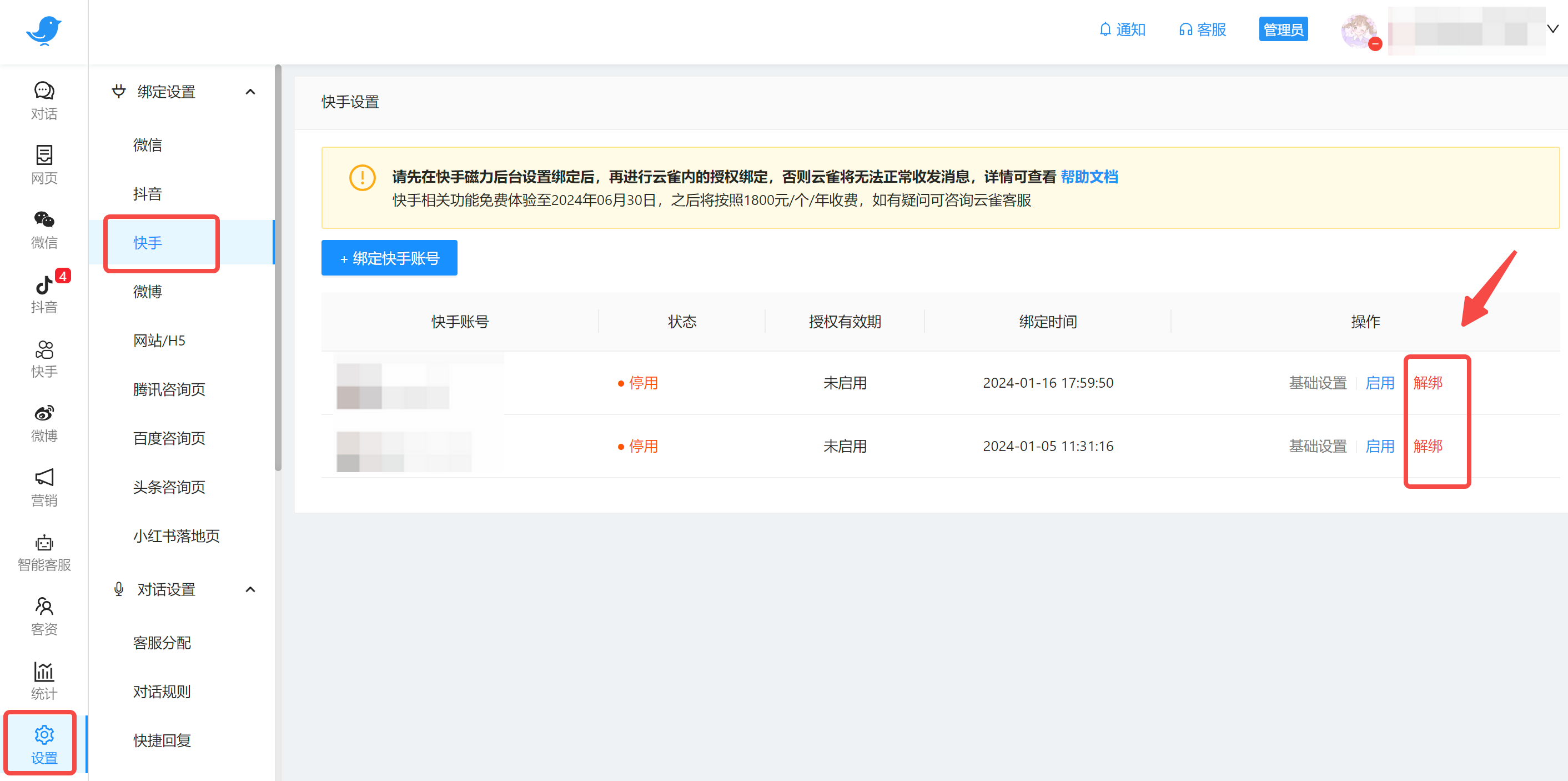Open the 小红书落地页 settings page
This screenshot has height=781, width=1568.
point(176,536)
